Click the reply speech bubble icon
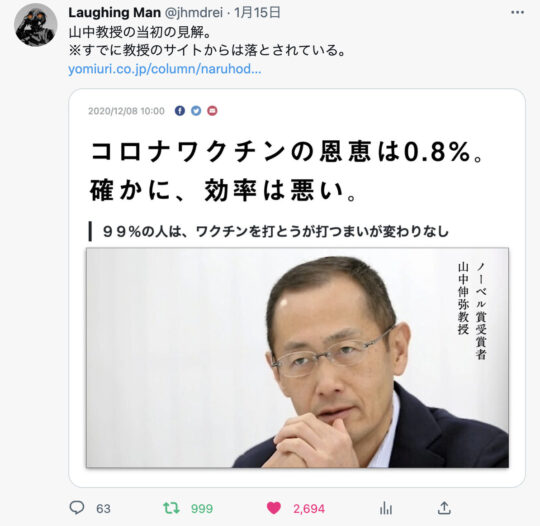 [x=77, y=507]
